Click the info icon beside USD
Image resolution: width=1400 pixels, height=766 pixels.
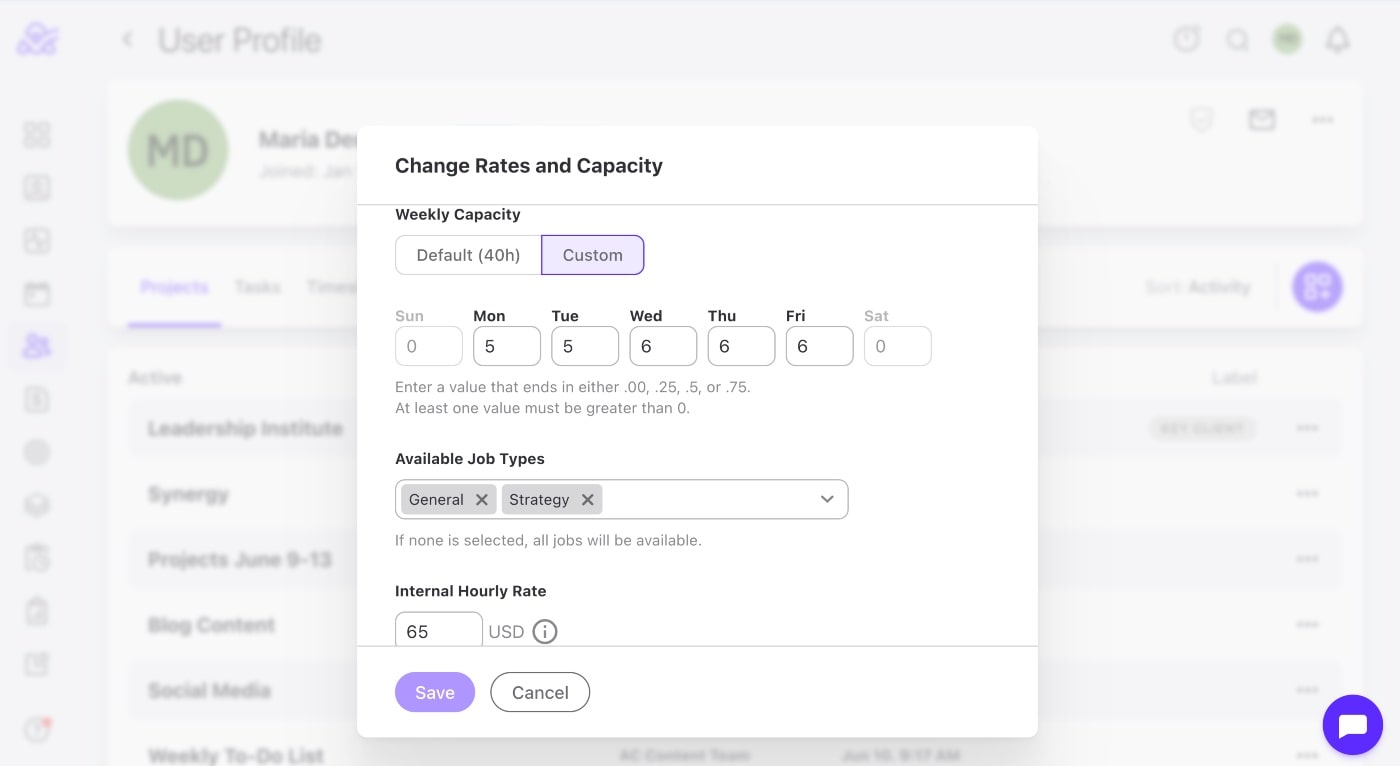click(544, 632)
